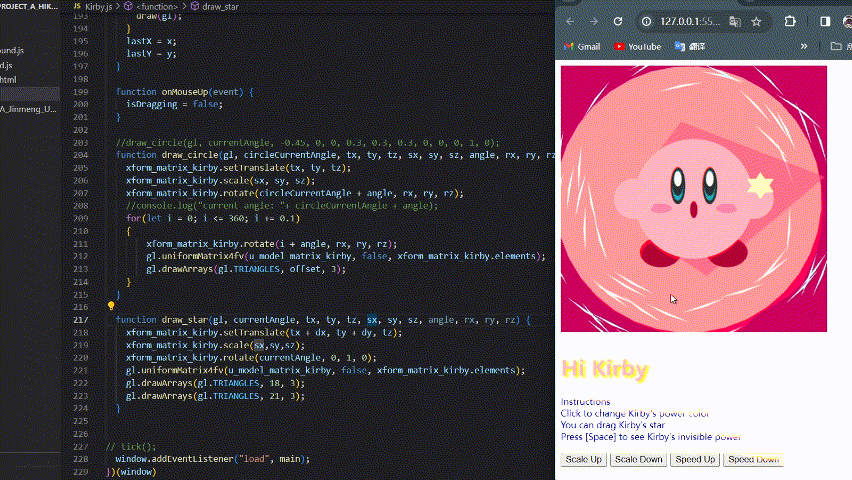Click highlighted 'sx' parameter on line 217
The width and height of the screenshot is (852, 480).
click(372, 320)
